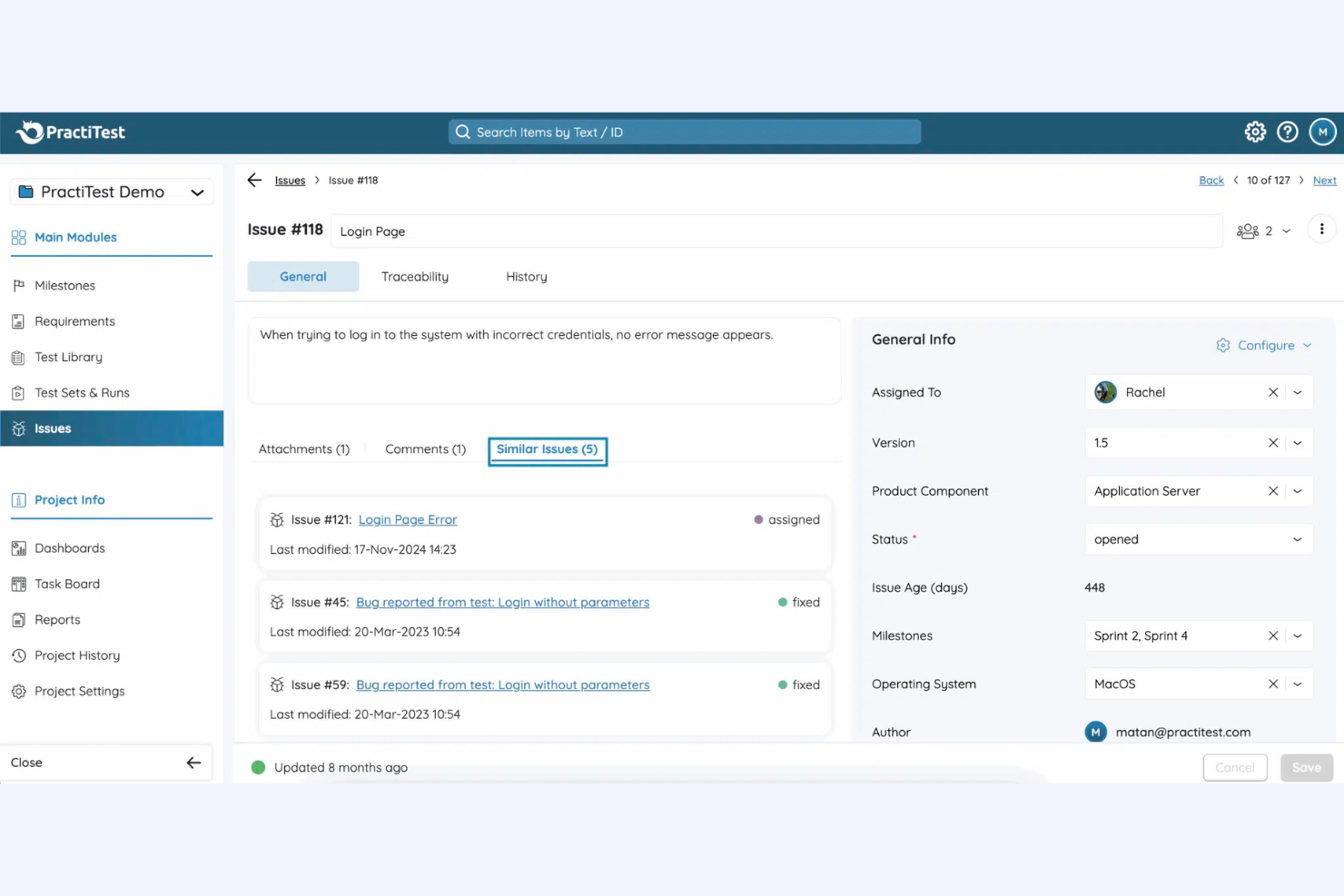Expand the Operating System dropdown
This screenshot has width=1344, height=896.
coord(1298,684)
